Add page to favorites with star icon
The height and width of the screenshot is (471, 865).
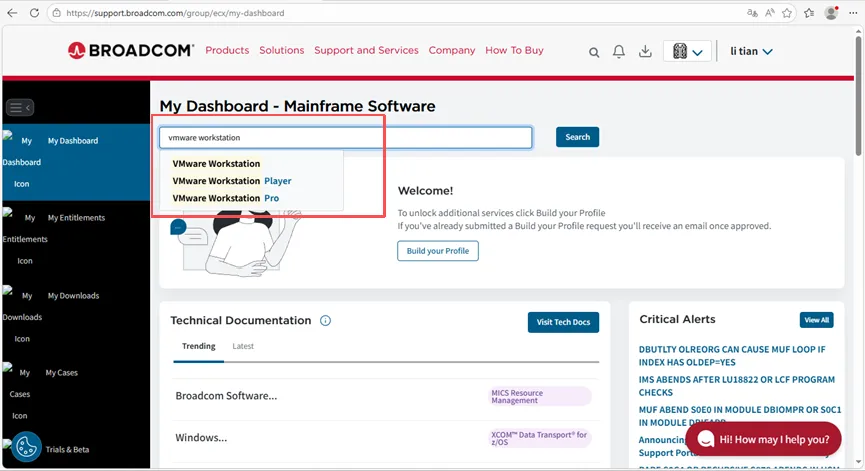tap(787, 13)
